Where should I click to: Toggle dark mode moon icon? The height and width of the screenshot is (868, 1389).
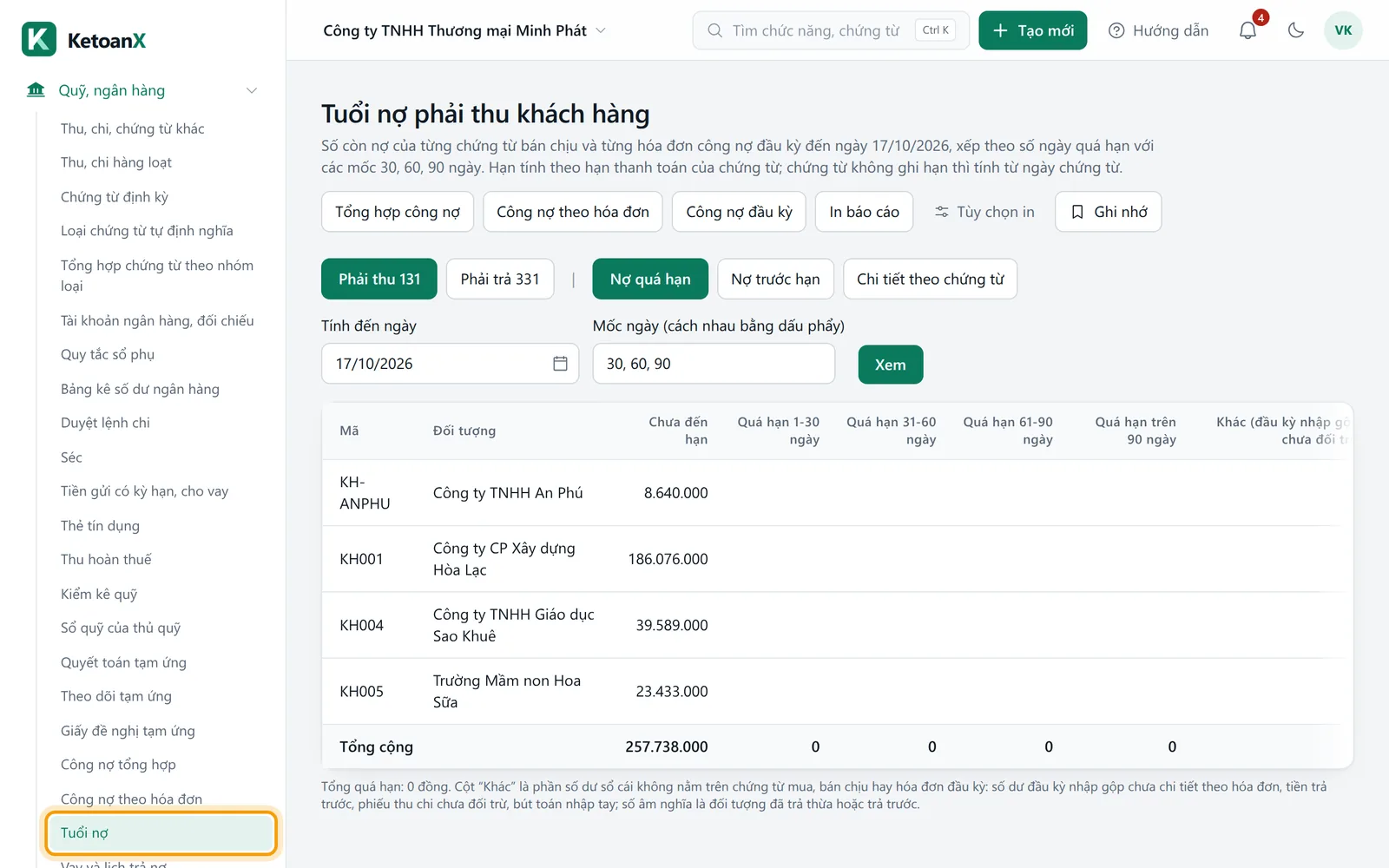pyautogui.click(x=1296, y=30)
